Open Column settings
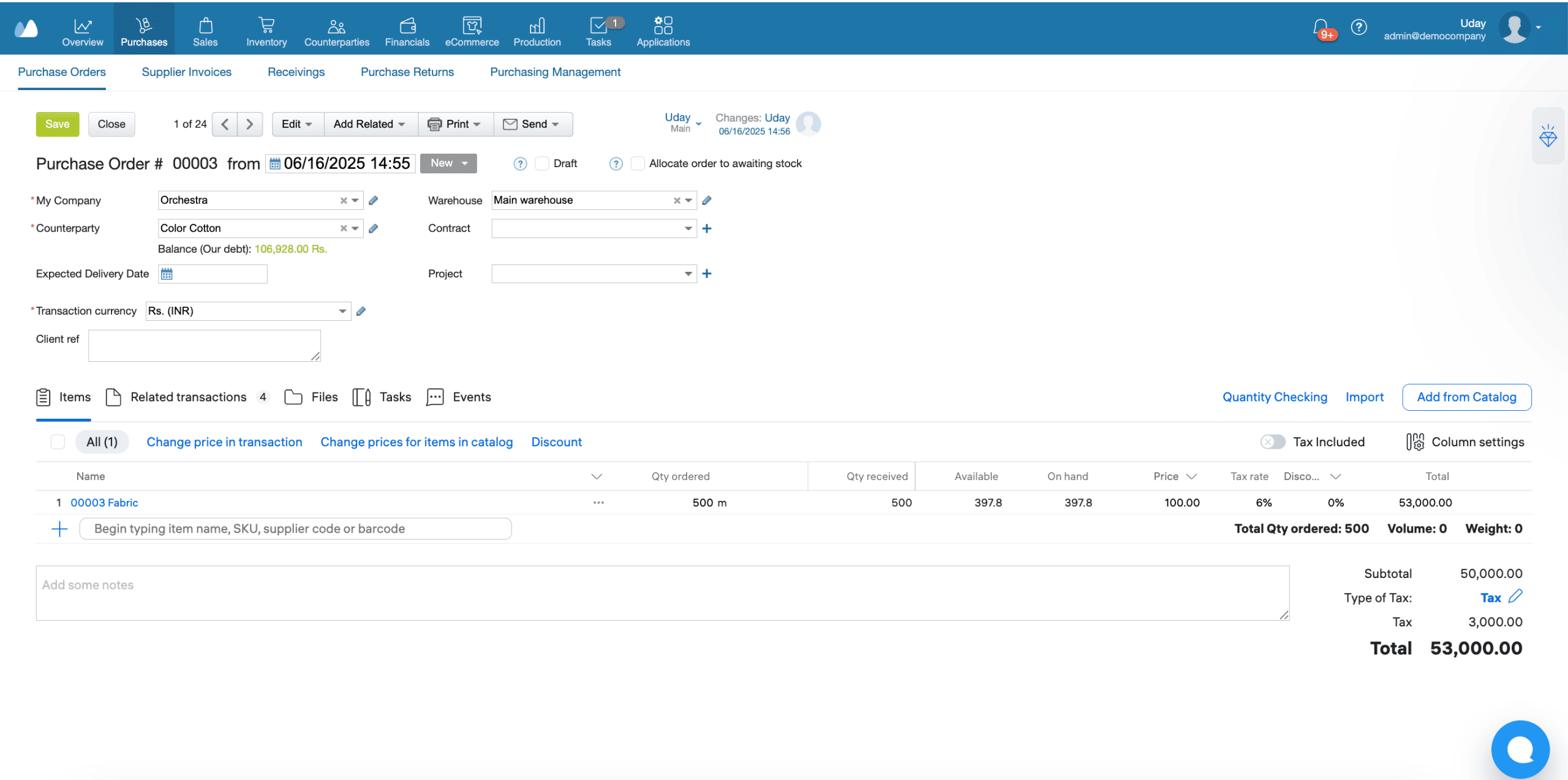Image resolution: width=1568 pixels, height=780 pixels. [x=1465, y=442]
